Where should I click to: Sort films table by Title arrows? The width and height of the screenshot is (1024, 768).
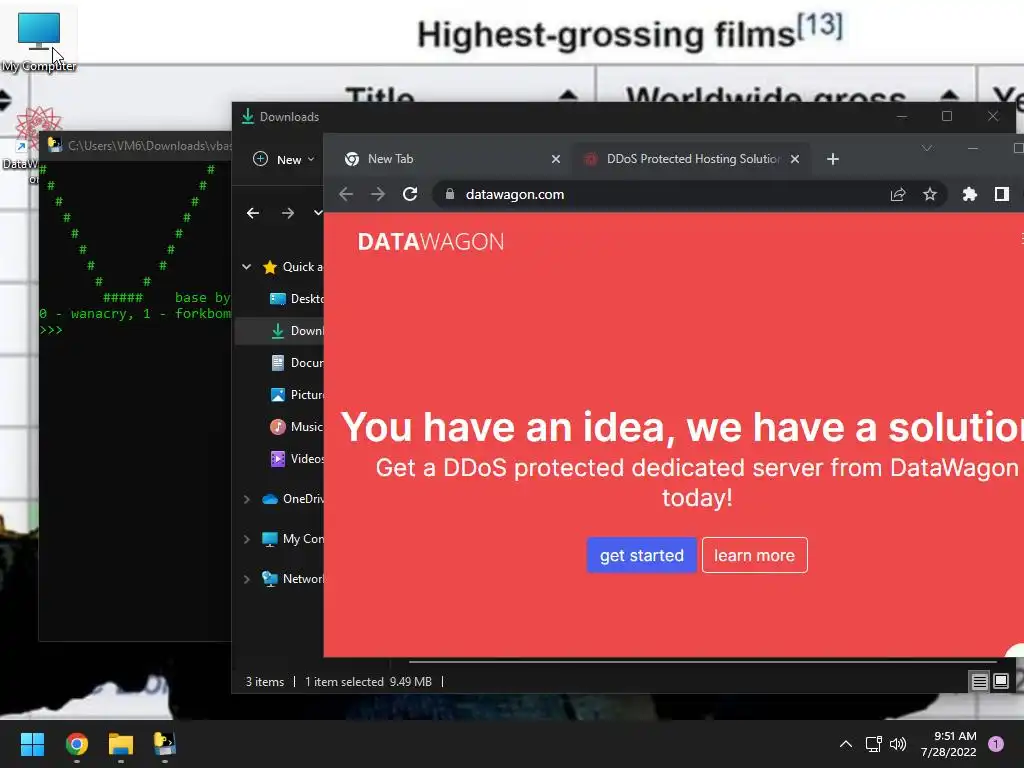pos(568,96)
